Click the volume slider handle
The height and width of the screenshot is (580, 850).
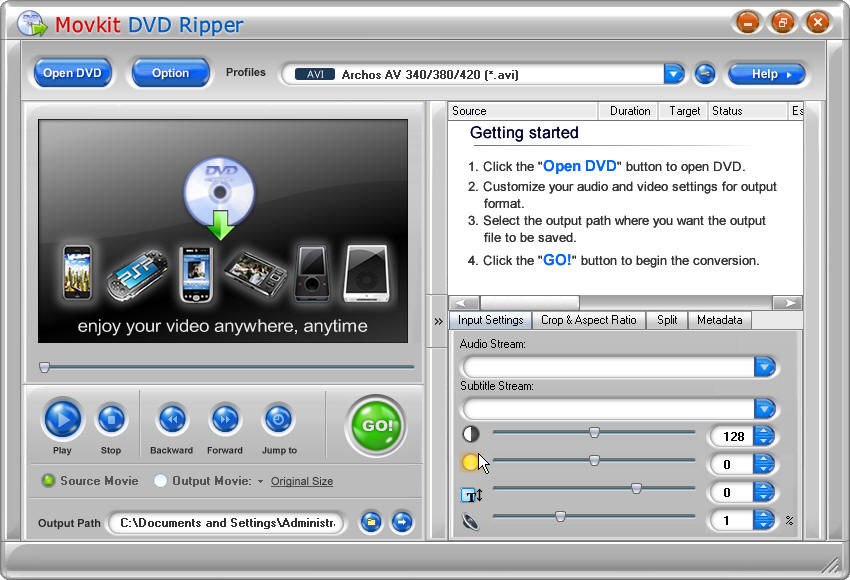click(x=560, y=517)
